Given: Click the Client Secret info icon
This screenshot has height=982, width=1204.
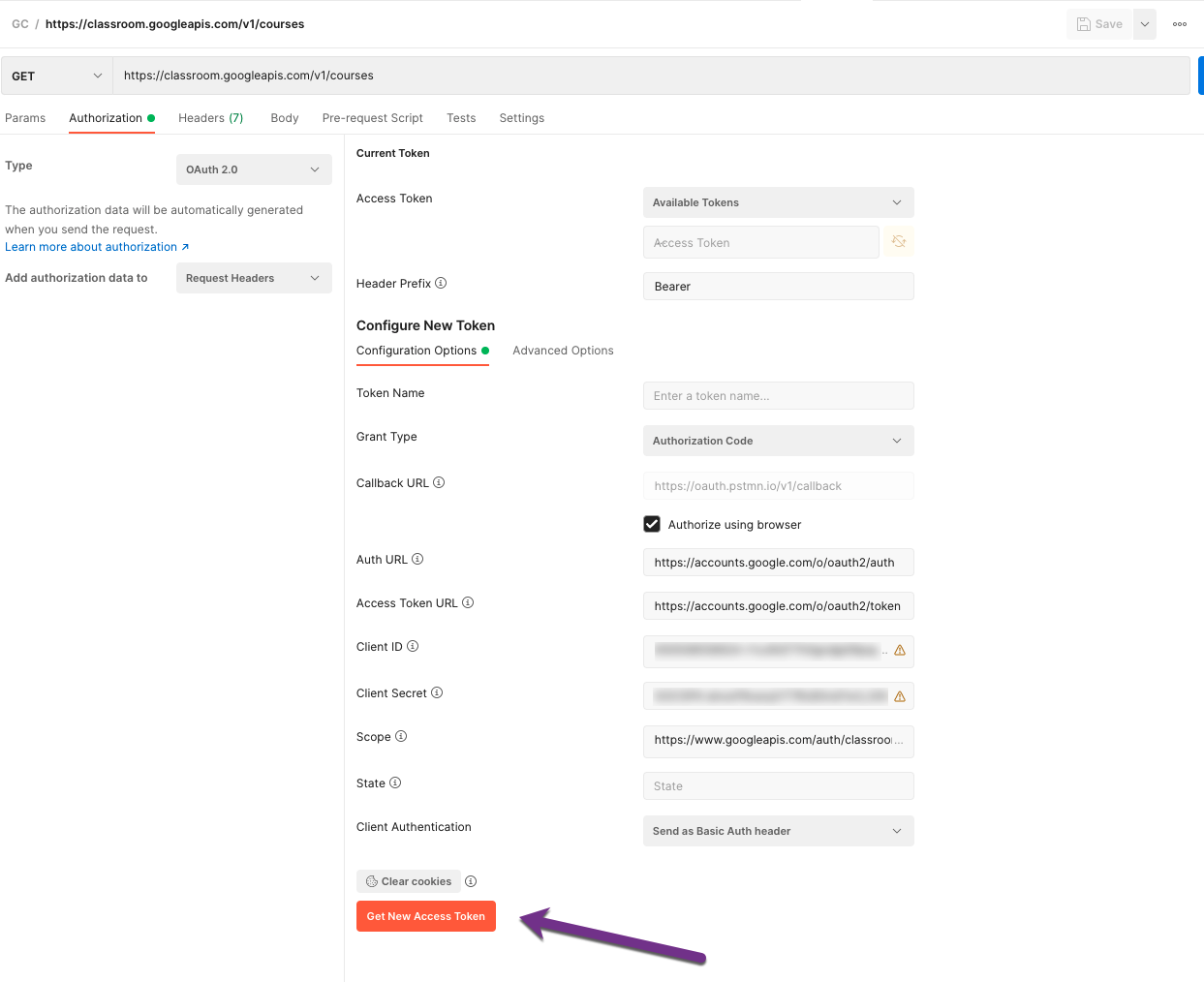Looking at the screenshot, I should tap(437, 692).
